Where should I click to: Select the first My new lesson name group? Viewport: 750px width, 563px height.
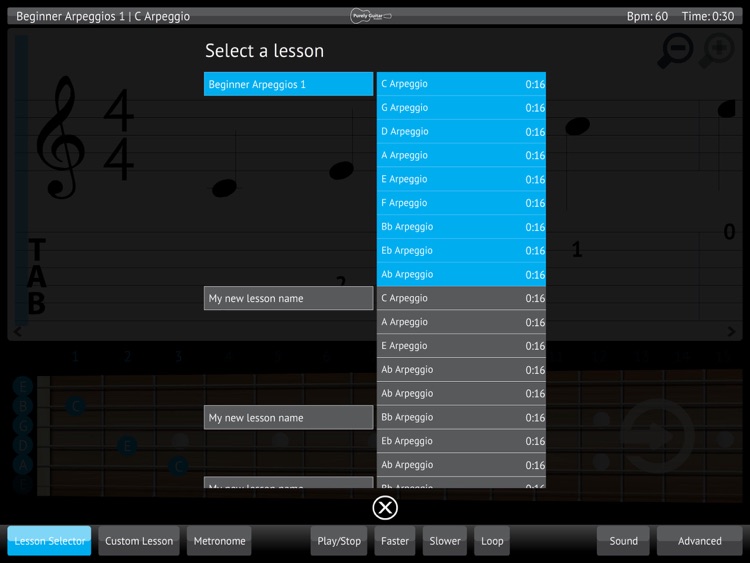click(x=288, y=298)
